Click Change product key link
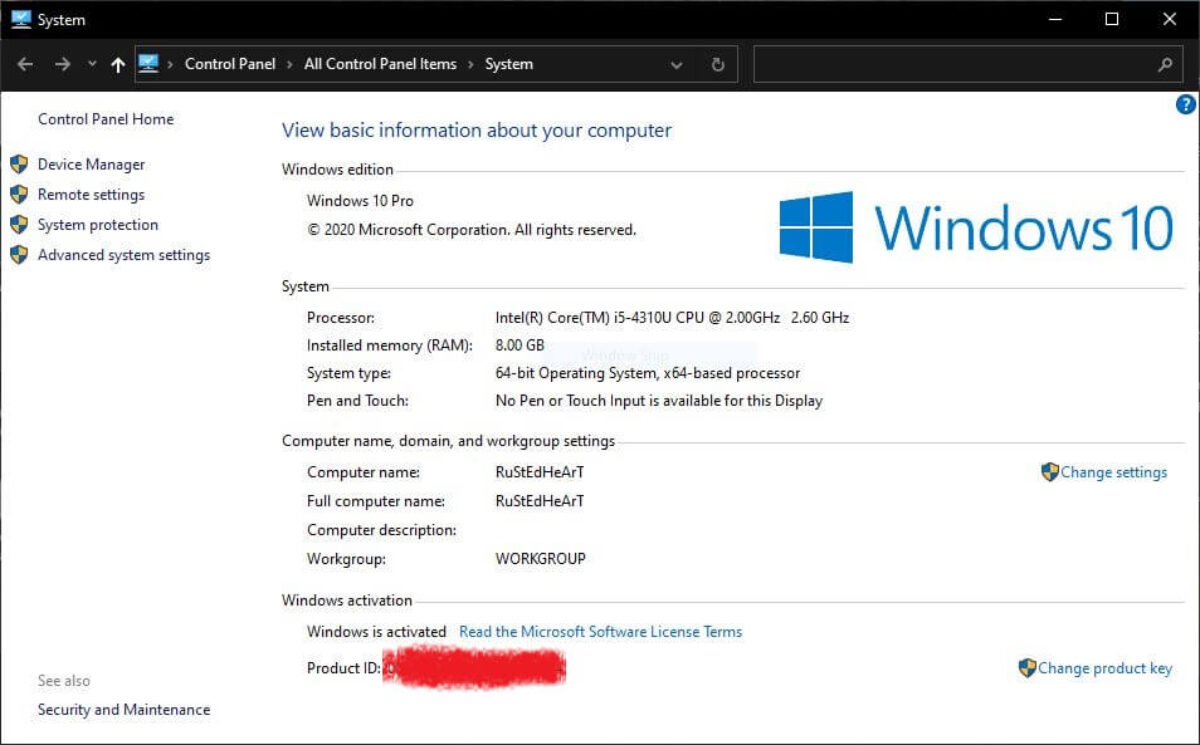 click(1105, 668)
